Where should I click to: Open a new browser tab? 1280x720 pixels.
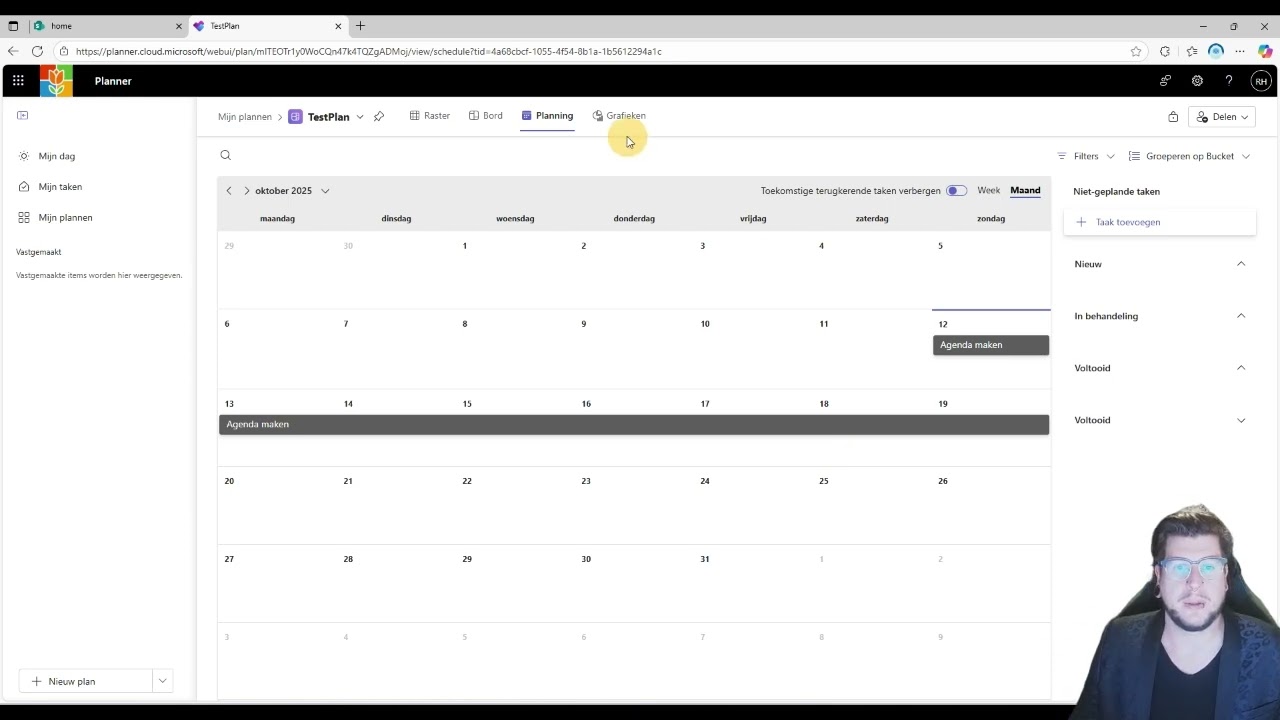pyautogui.click(x=360, y=26)
